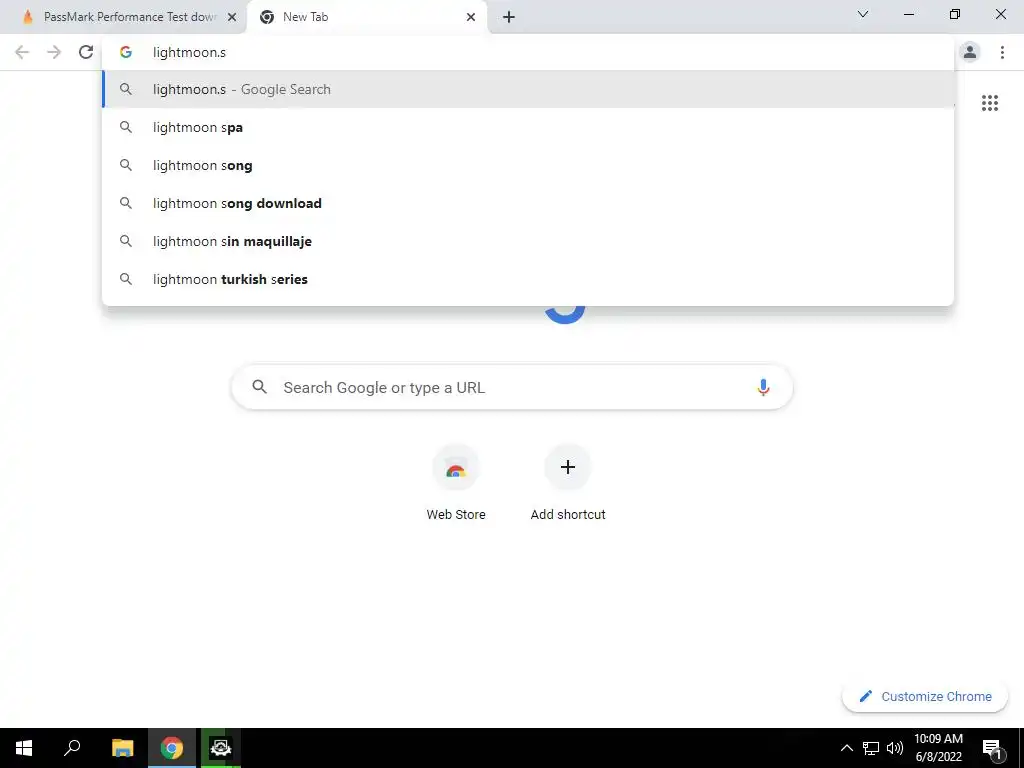This screenshot has height=768, width=1024.
Task: Open the Chrome profile avatar icon
Action: [x=970, y=52]
